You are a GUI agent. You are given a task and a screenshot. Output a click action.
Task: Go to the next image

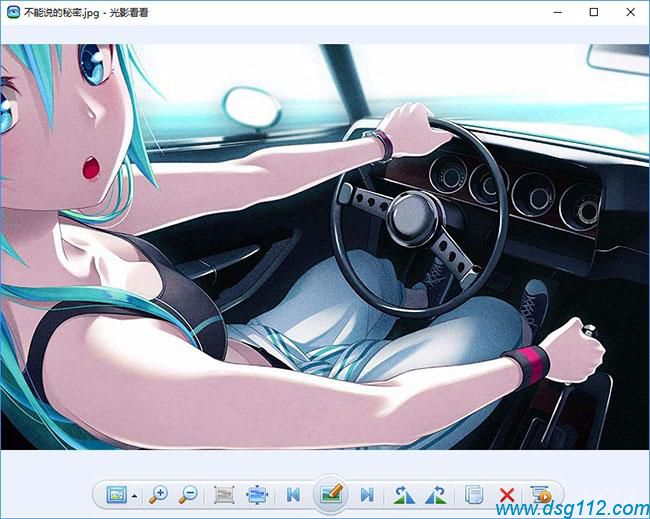point(367,495)
